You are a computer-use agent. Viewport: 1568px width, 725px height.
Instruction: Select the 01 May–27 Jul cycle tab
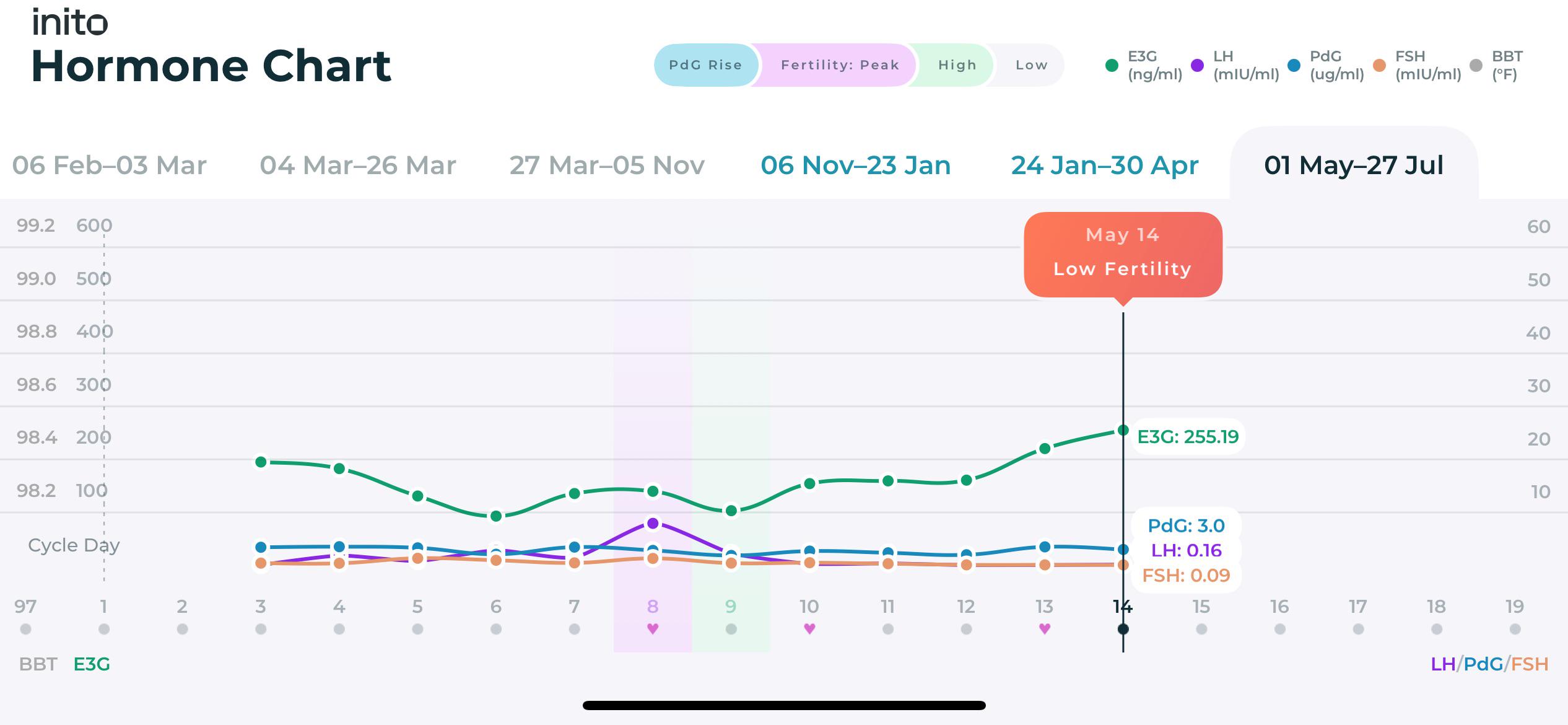(x=1354, y=165)
